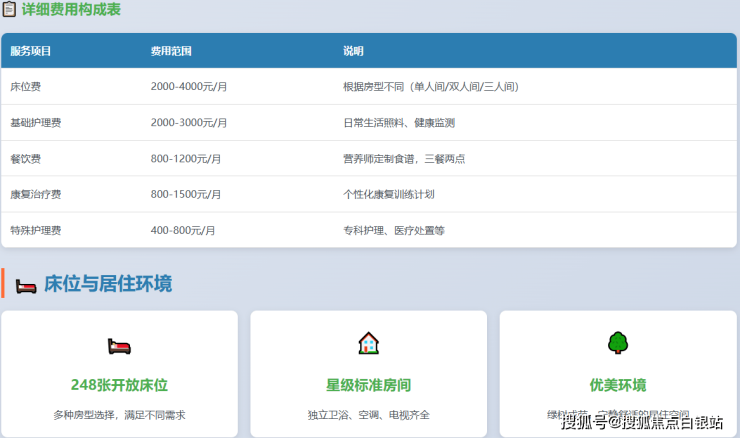This screenshot has width=740, height=438.
Task: Click the 床位费 row label
Action: pos(26,87)
